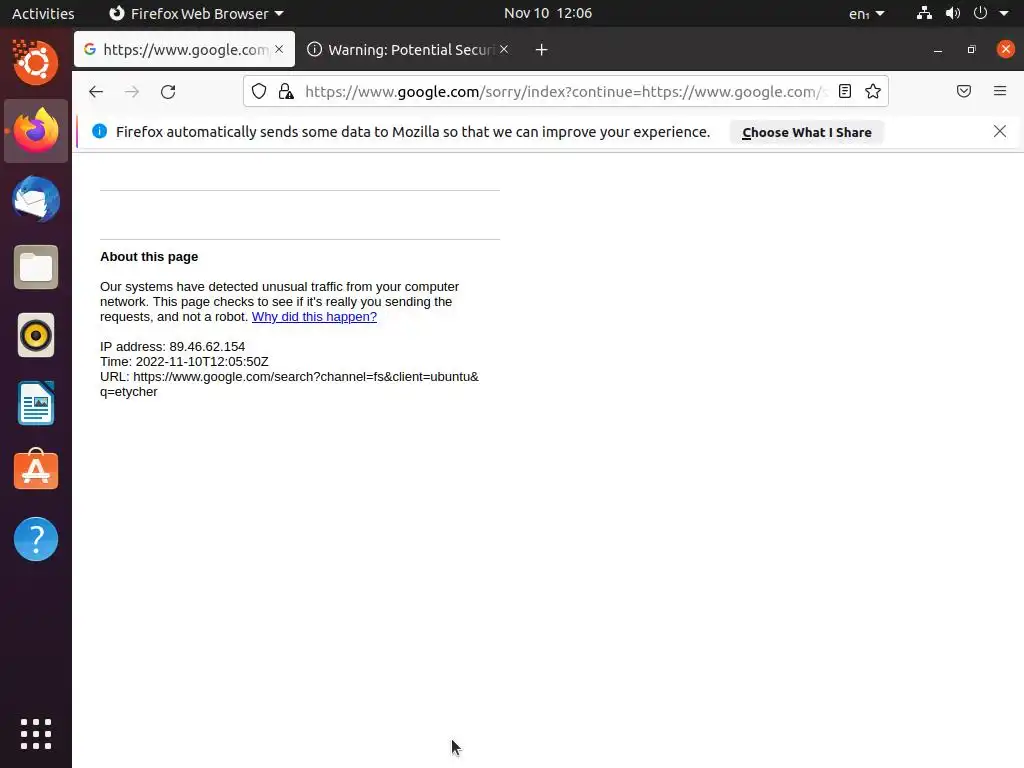The image size is (1024, 768).
Task: Restore the Firefox window size
Action: tap(972, 50)
